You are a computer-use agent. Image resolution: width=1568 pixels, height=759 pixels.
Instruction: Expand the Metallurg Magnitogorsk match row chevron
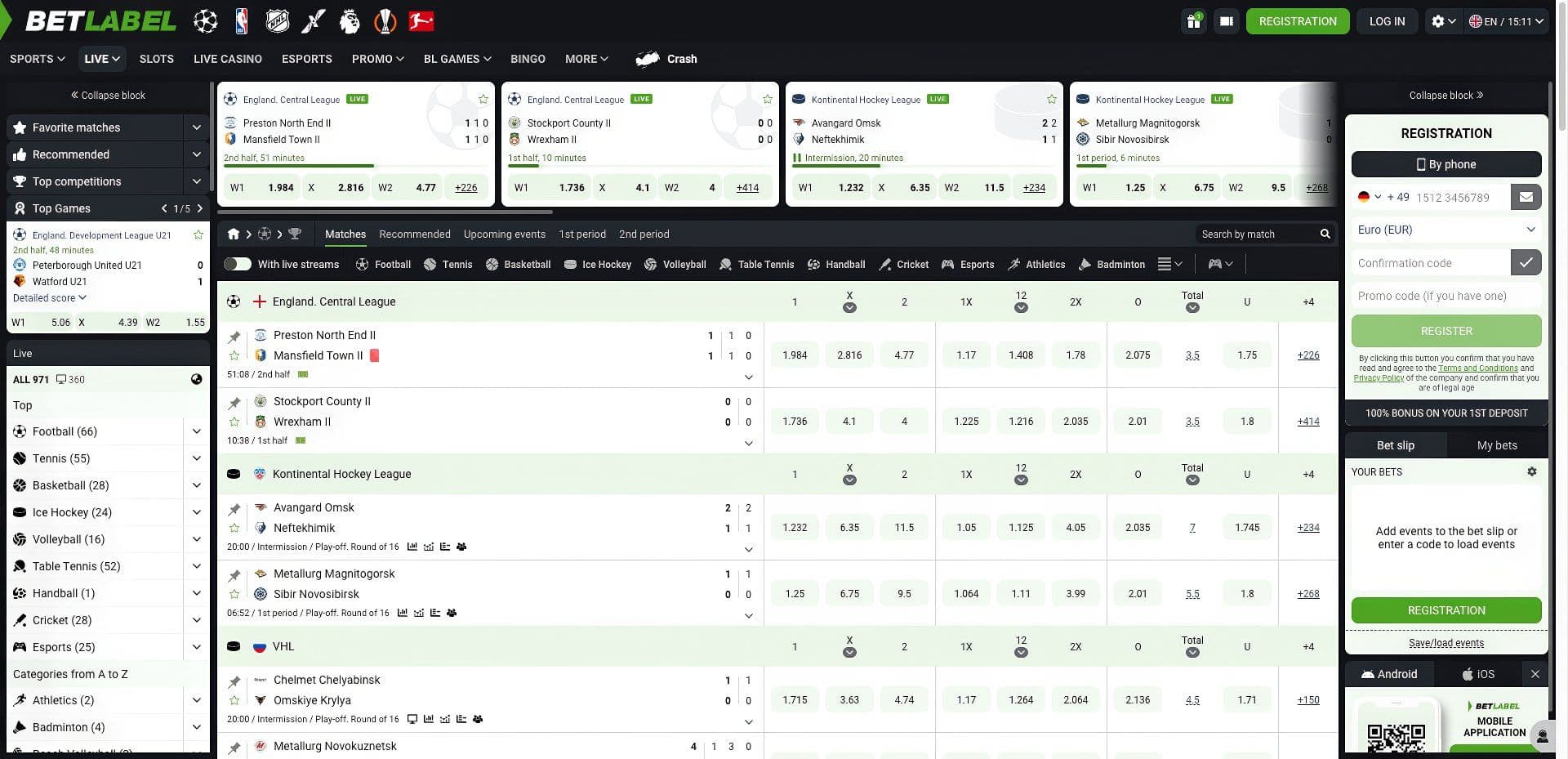749,615
